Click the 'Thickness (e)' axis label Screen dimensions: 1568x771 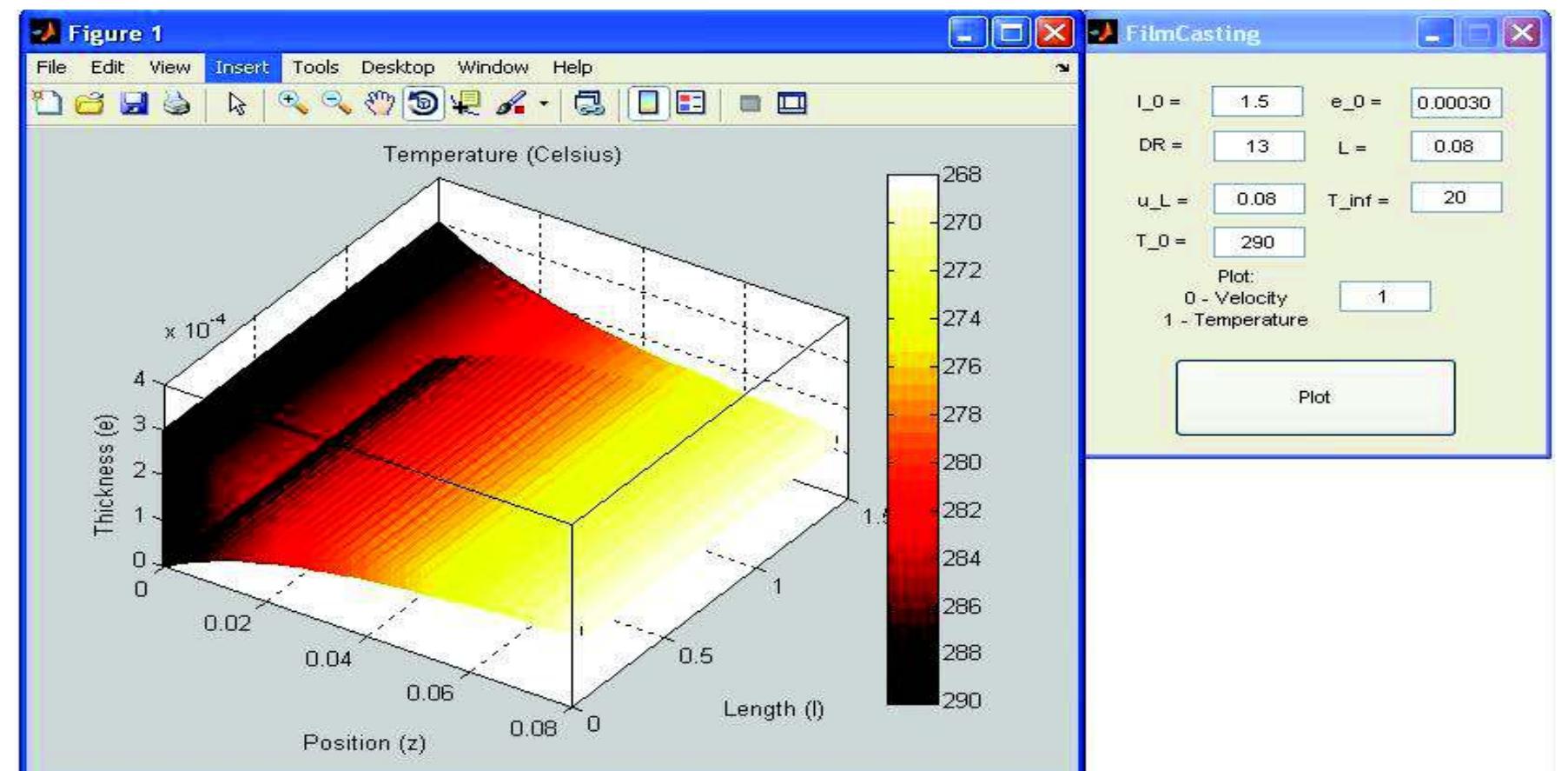pos(104,473)
